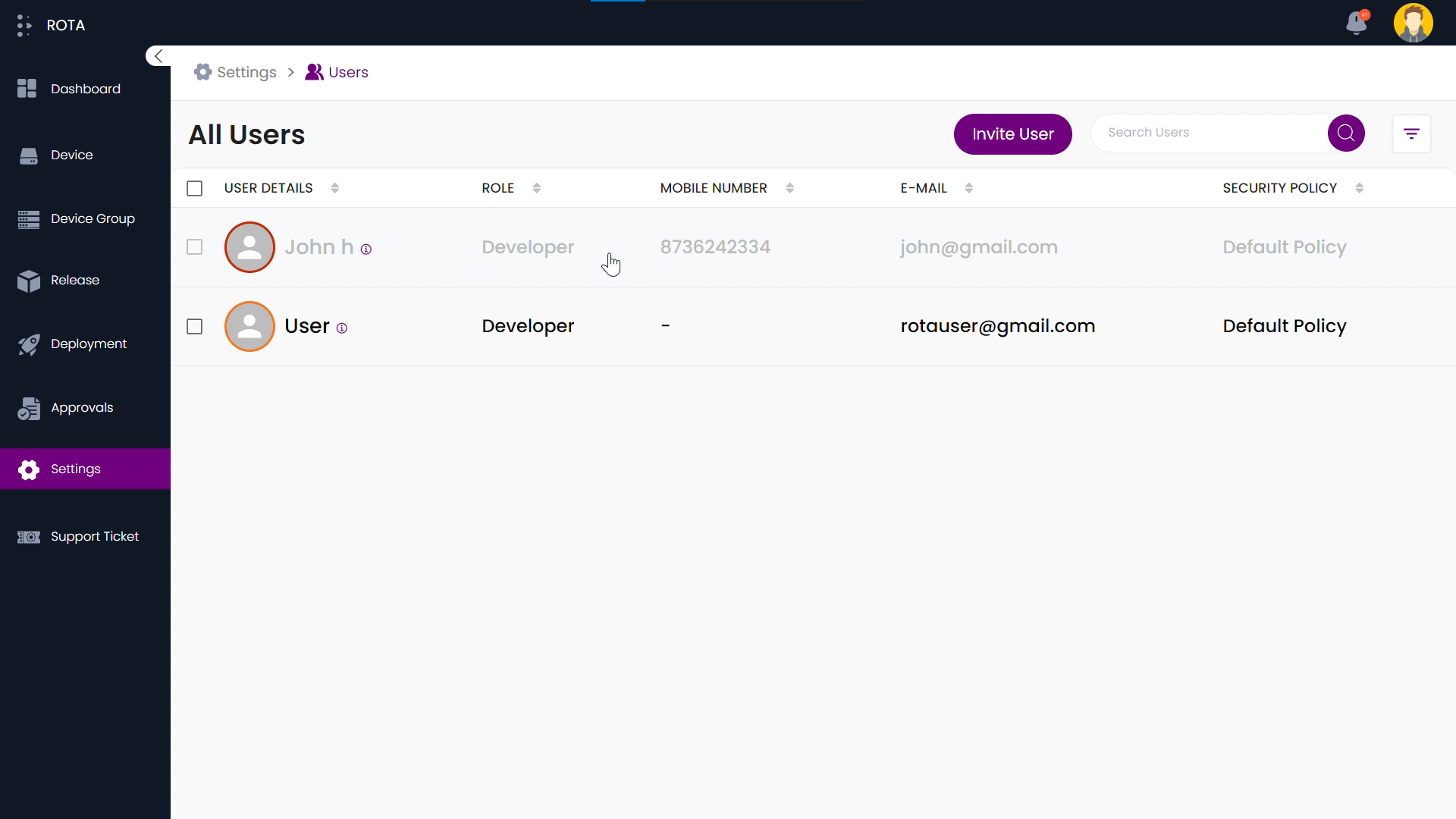
Task: Click the Invite User button
Action: [1013, 133]
